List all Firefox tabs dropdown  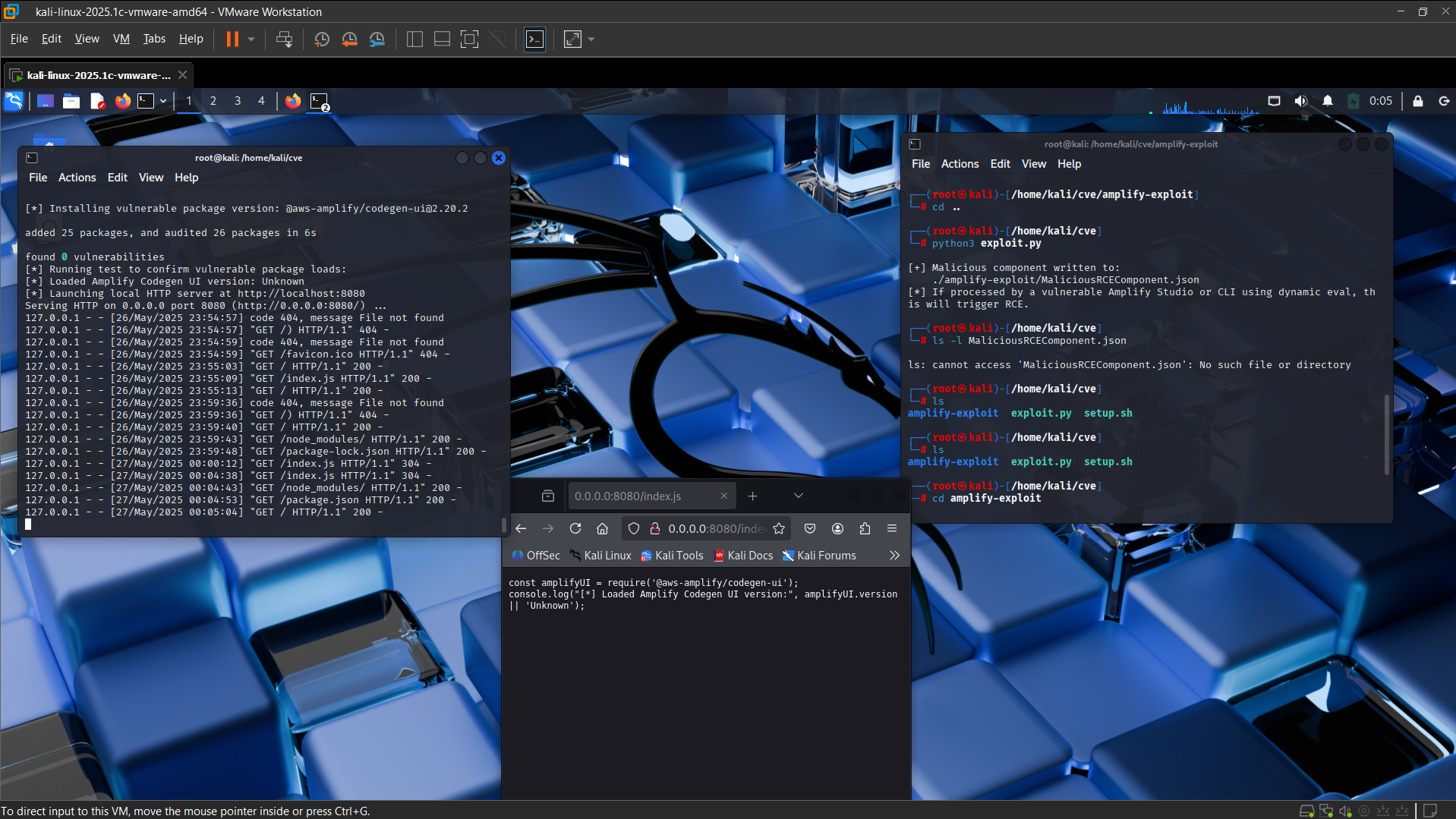click(799, 496)
